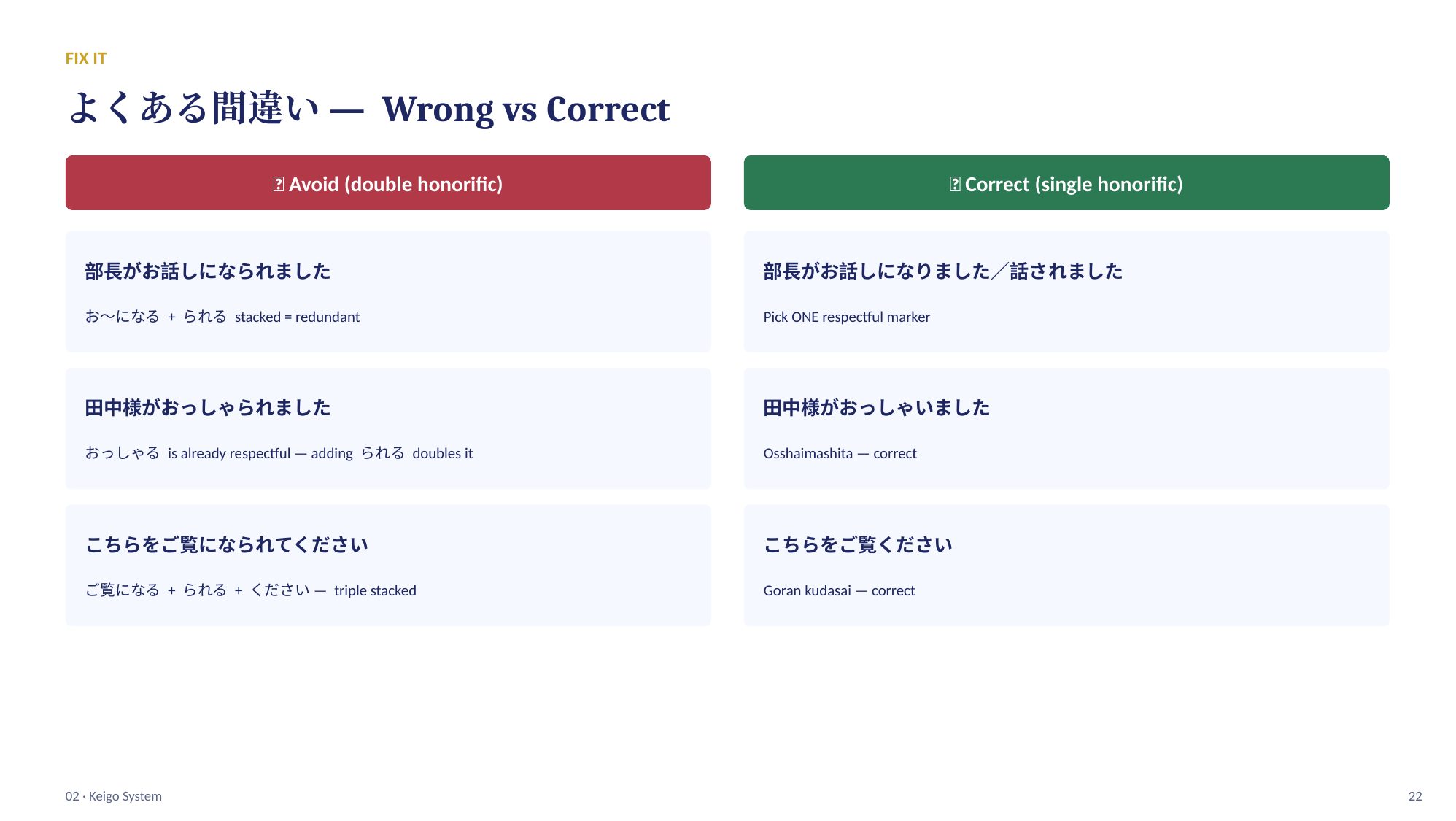Select the 部長がお話しになられました card
Viewport: 1456px width, 821px height.
[388, 292]
